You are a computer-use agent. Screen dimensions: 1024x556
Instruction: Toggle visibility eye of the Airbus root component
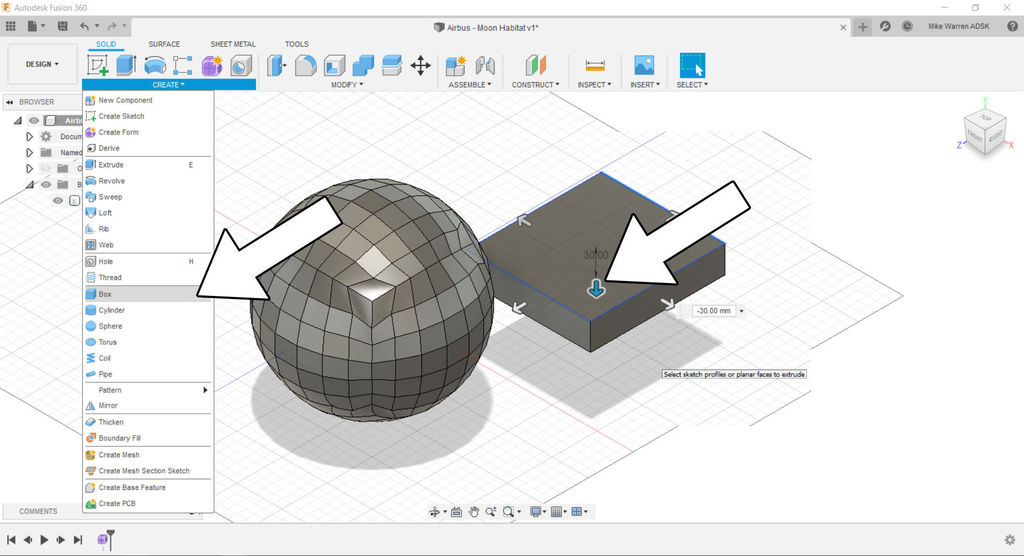pos(34,120)
